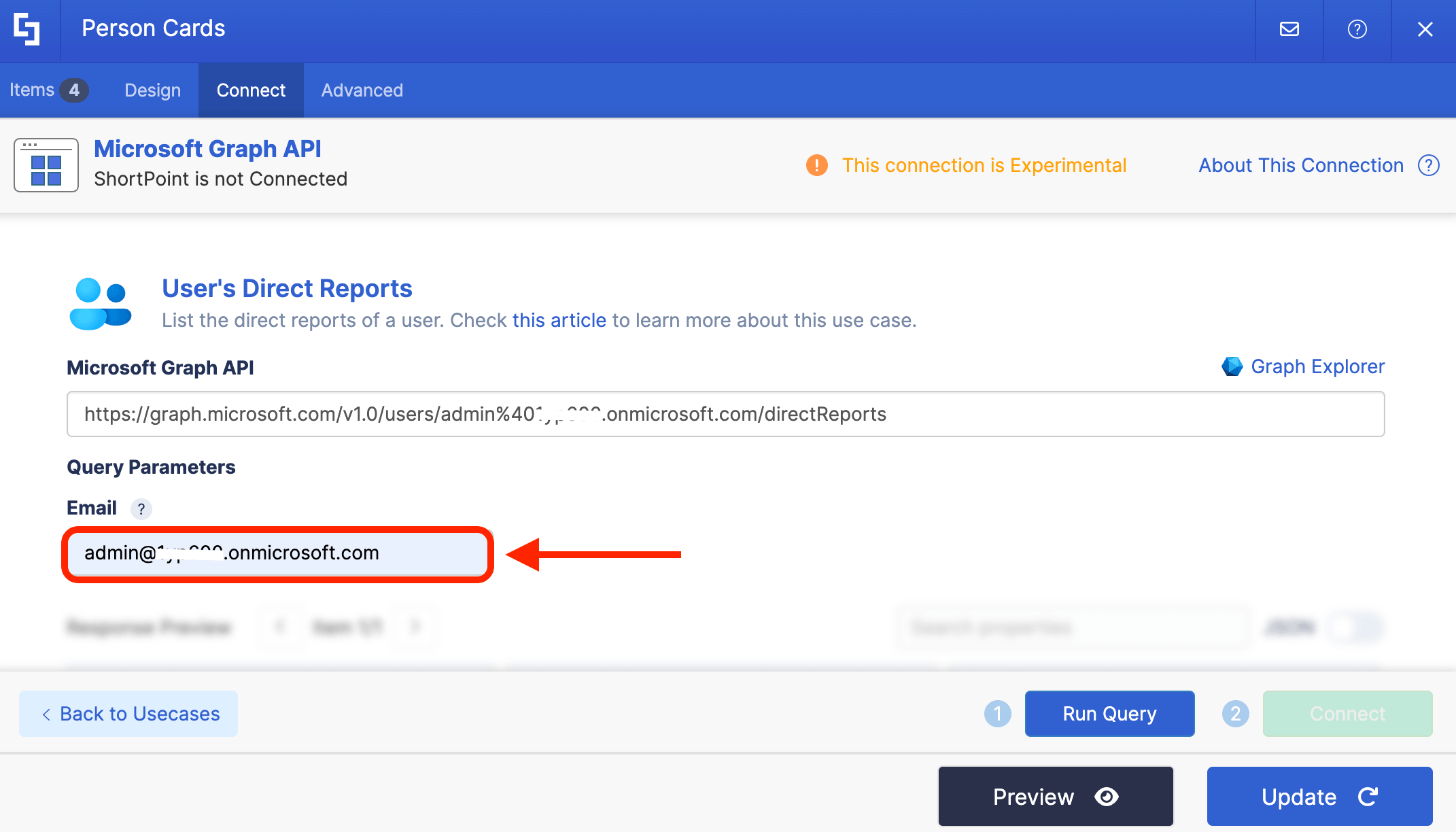Click the User's Direct Reports title
This screenshot has width=1456, height=832.
pos(287,288)
